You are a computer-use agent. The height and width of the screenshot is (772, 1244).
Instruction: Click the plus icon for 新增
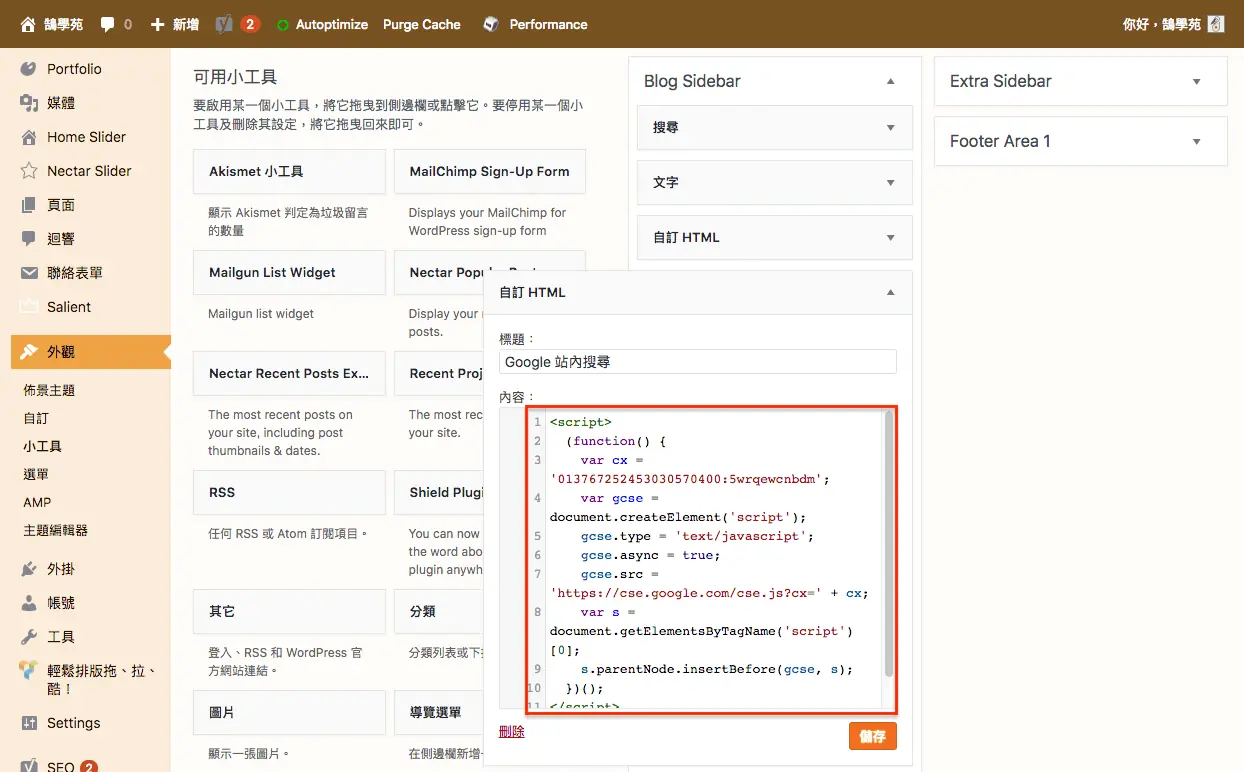157,24
